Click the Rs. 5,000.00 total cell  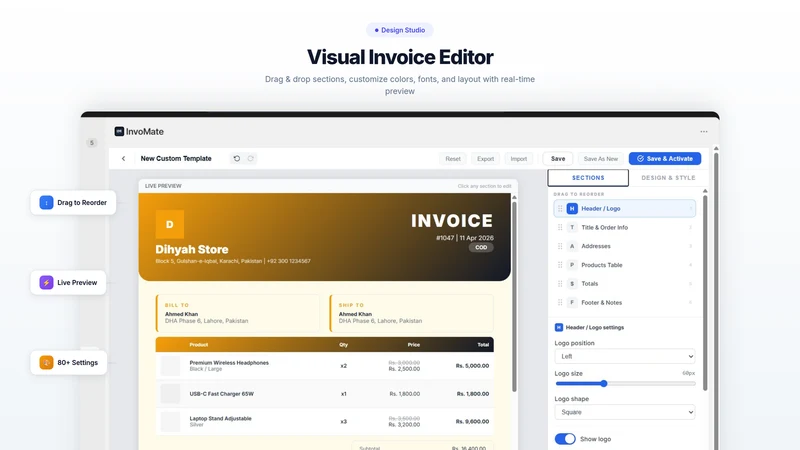(472, 366)
